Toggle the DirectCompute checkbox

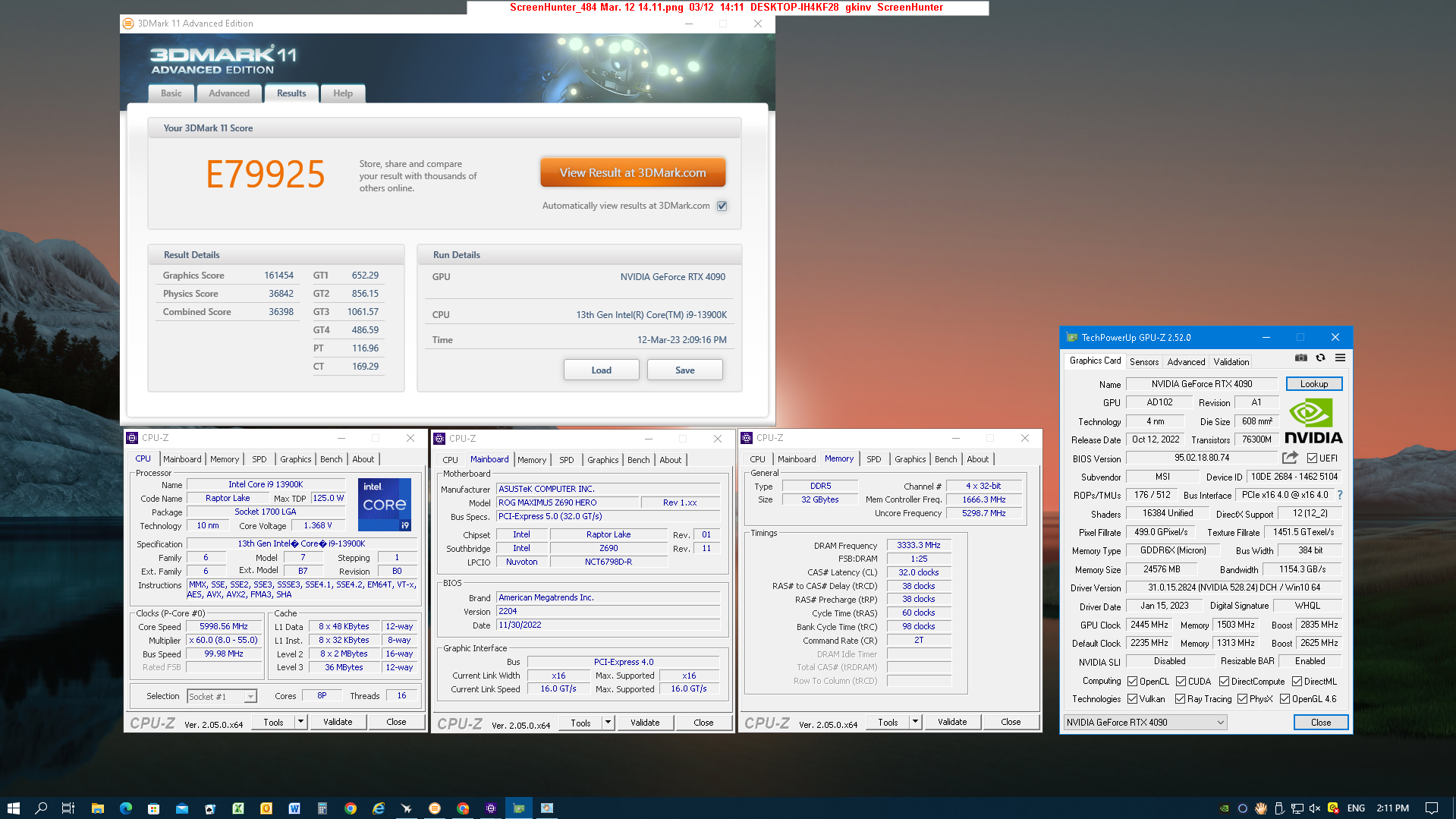tap(1224, 681)
